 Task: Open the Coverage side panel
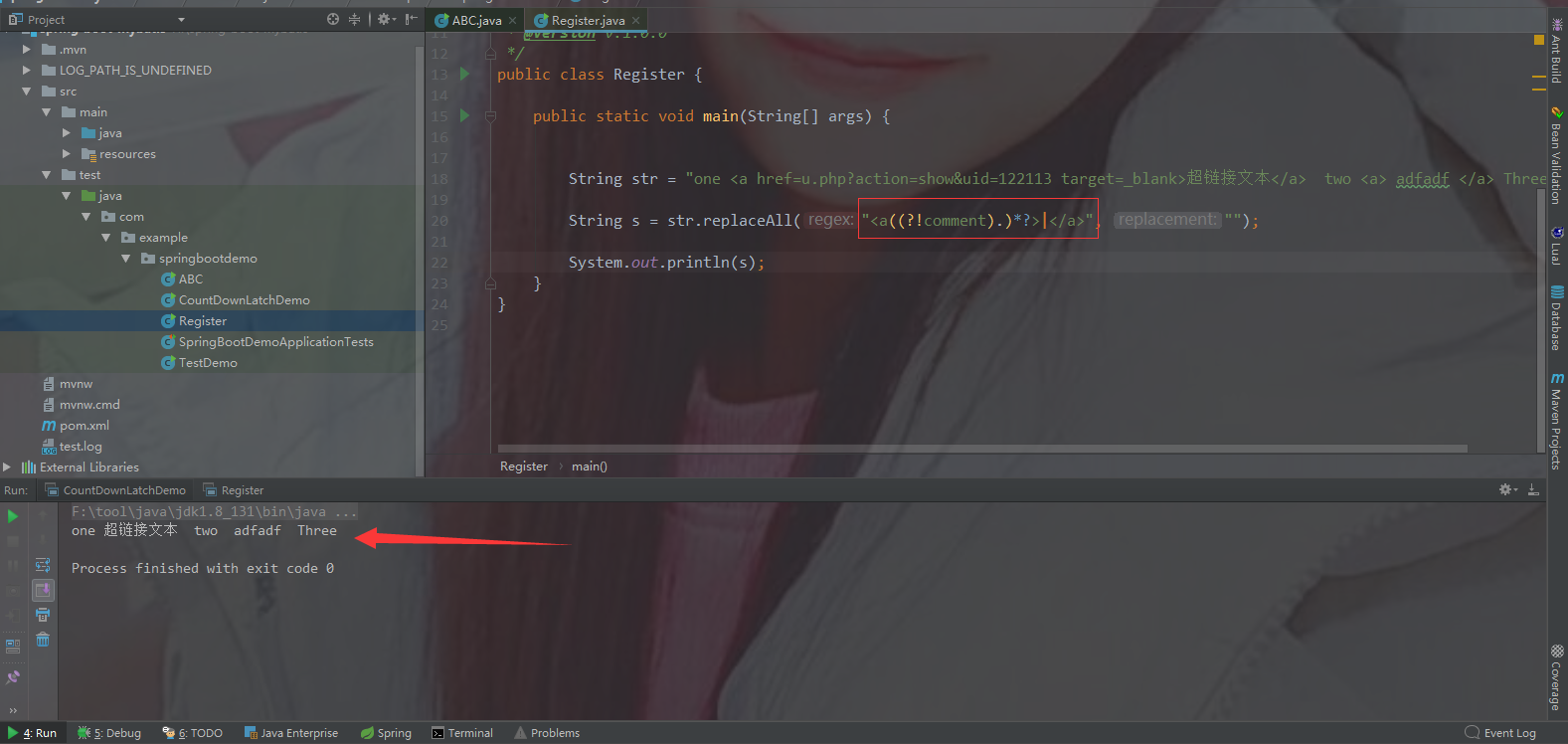click(x=1557, y=678)
